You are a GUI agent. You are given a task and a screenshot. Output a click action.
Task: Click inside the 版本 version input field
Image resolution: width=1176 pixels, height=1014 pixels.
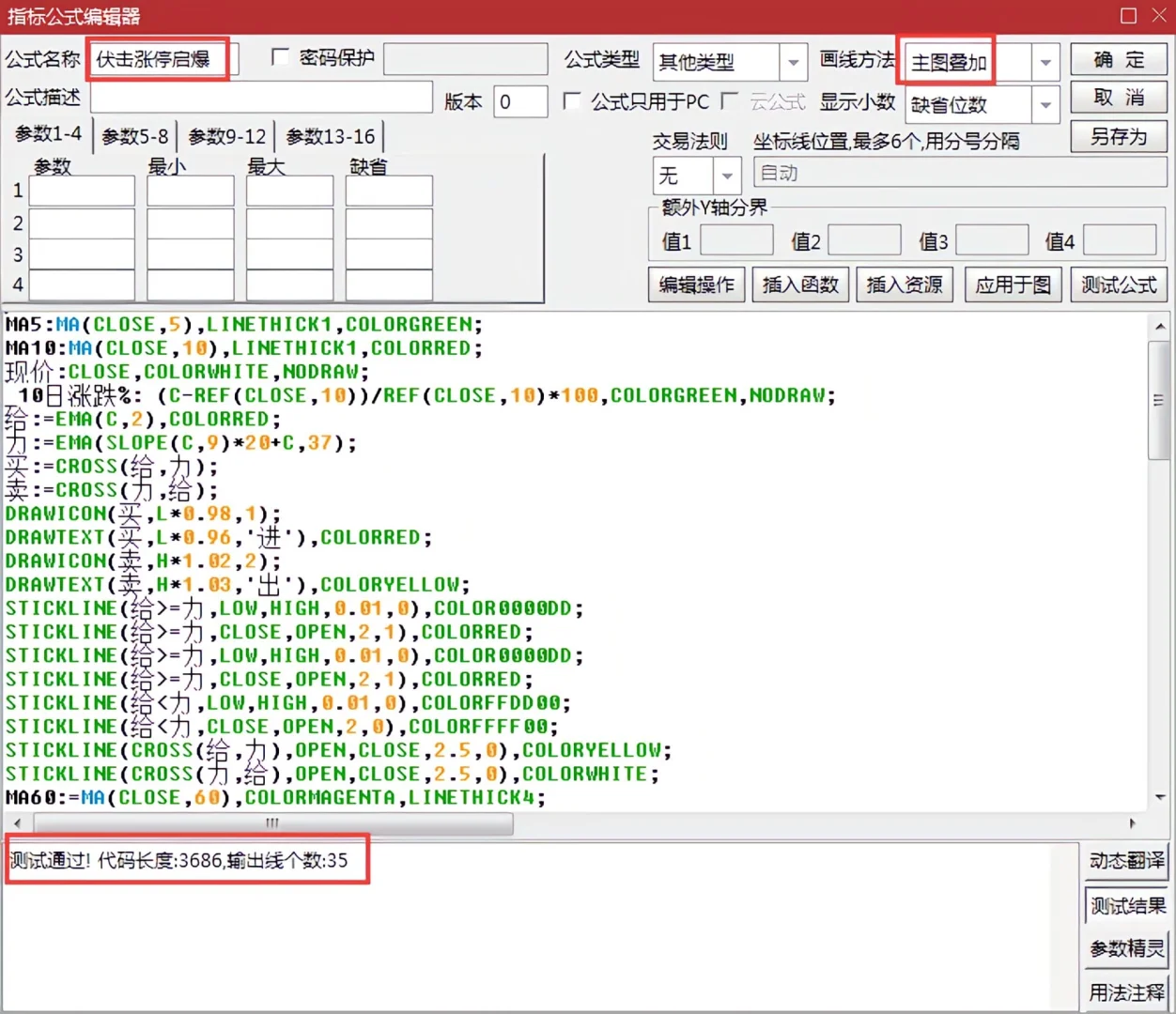(519, 101)
